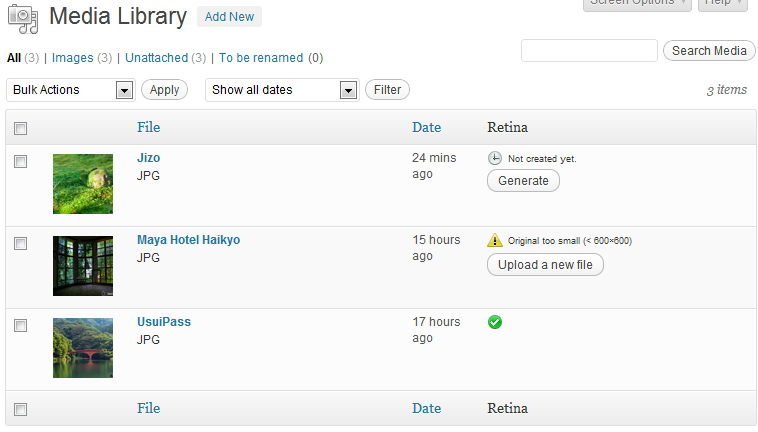Click the Add New link

click(228, 17)
